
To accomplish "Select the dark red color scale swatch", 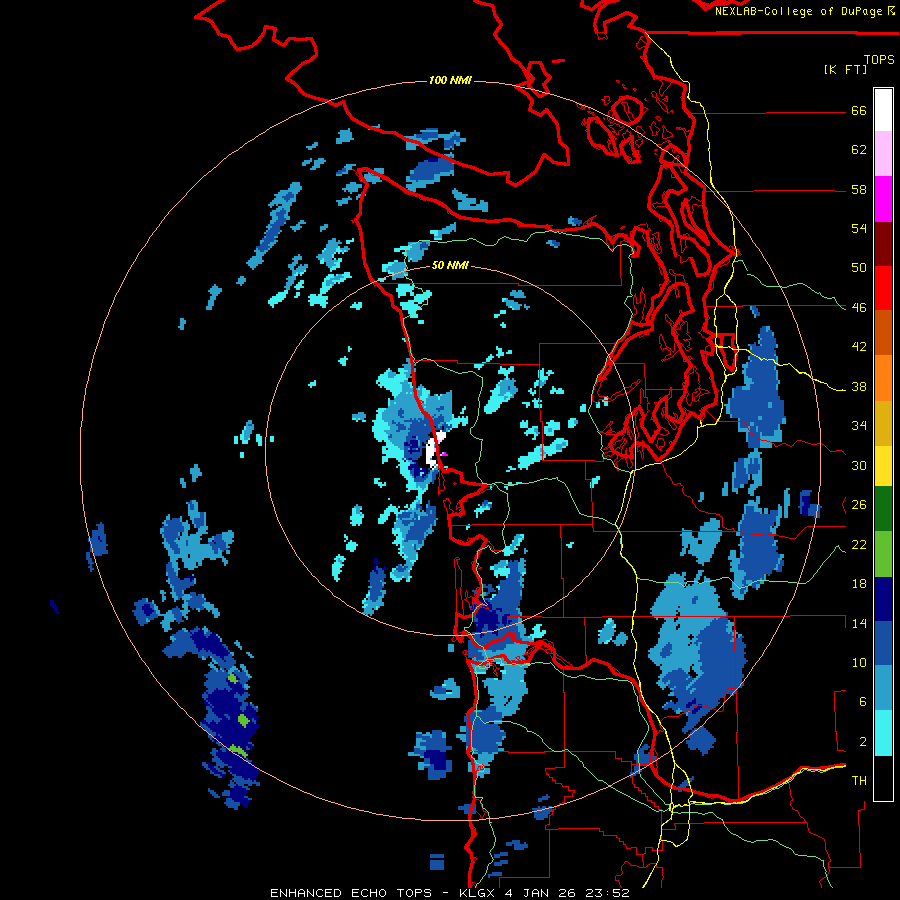I will click(883, 244).
